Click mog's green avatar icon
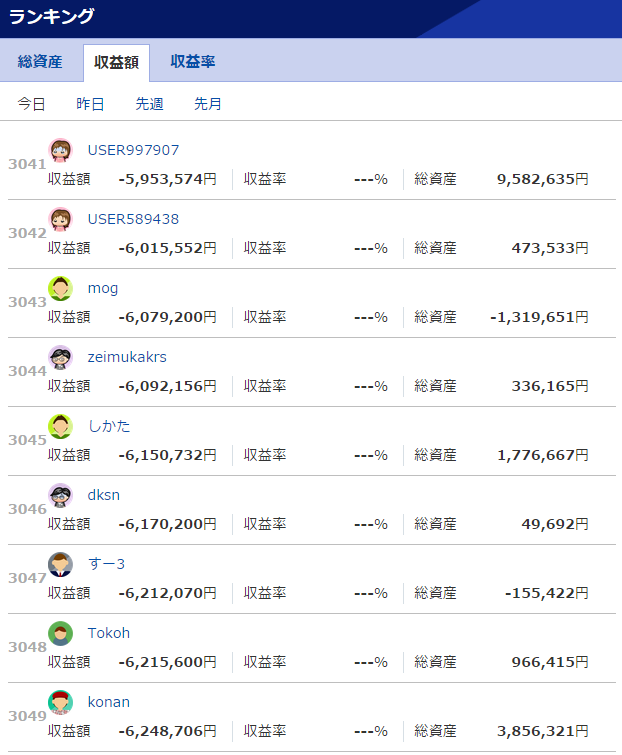This screenshot has height=755, width=622. [60, 288]
